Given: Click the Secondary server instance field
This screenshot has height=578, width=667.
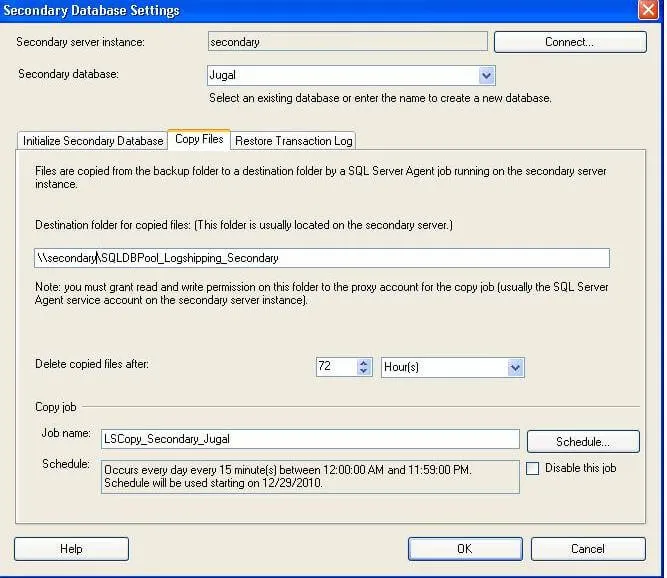Looking at the screenshot, I should (x=348, y=42).
